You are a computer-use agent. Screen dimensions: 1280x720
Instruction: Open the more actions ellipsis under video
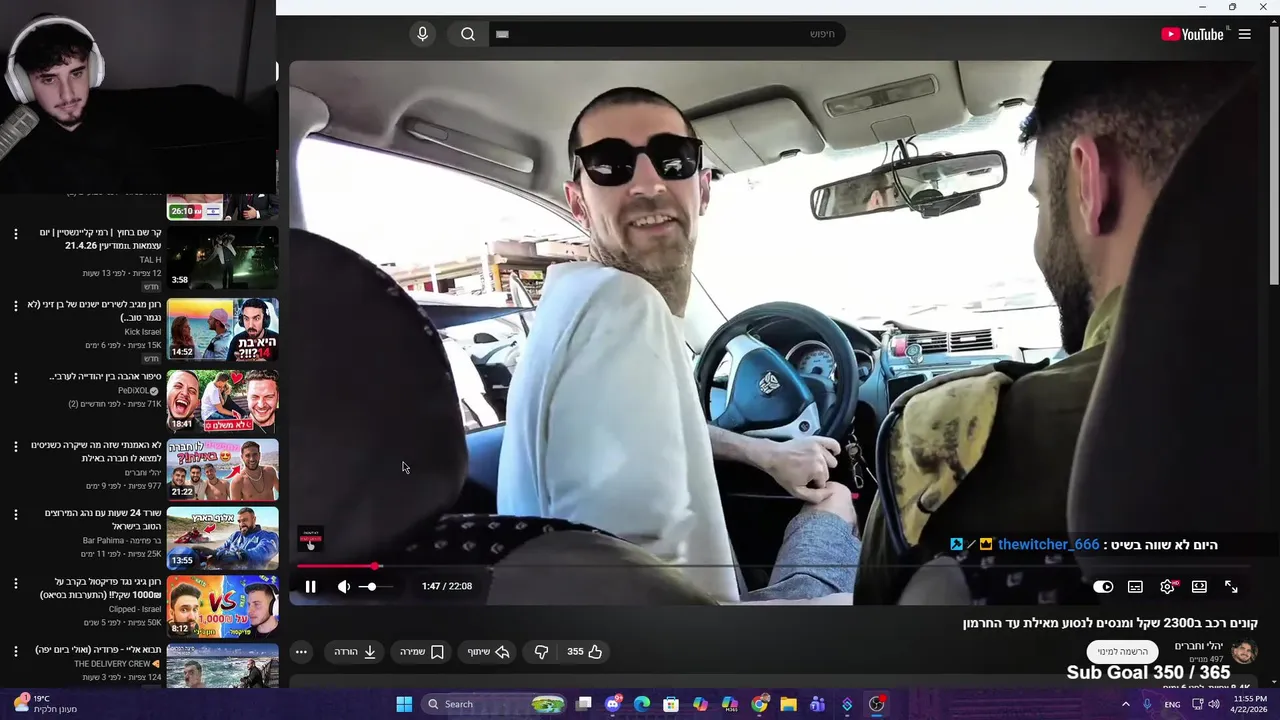[x=301, y=652]
